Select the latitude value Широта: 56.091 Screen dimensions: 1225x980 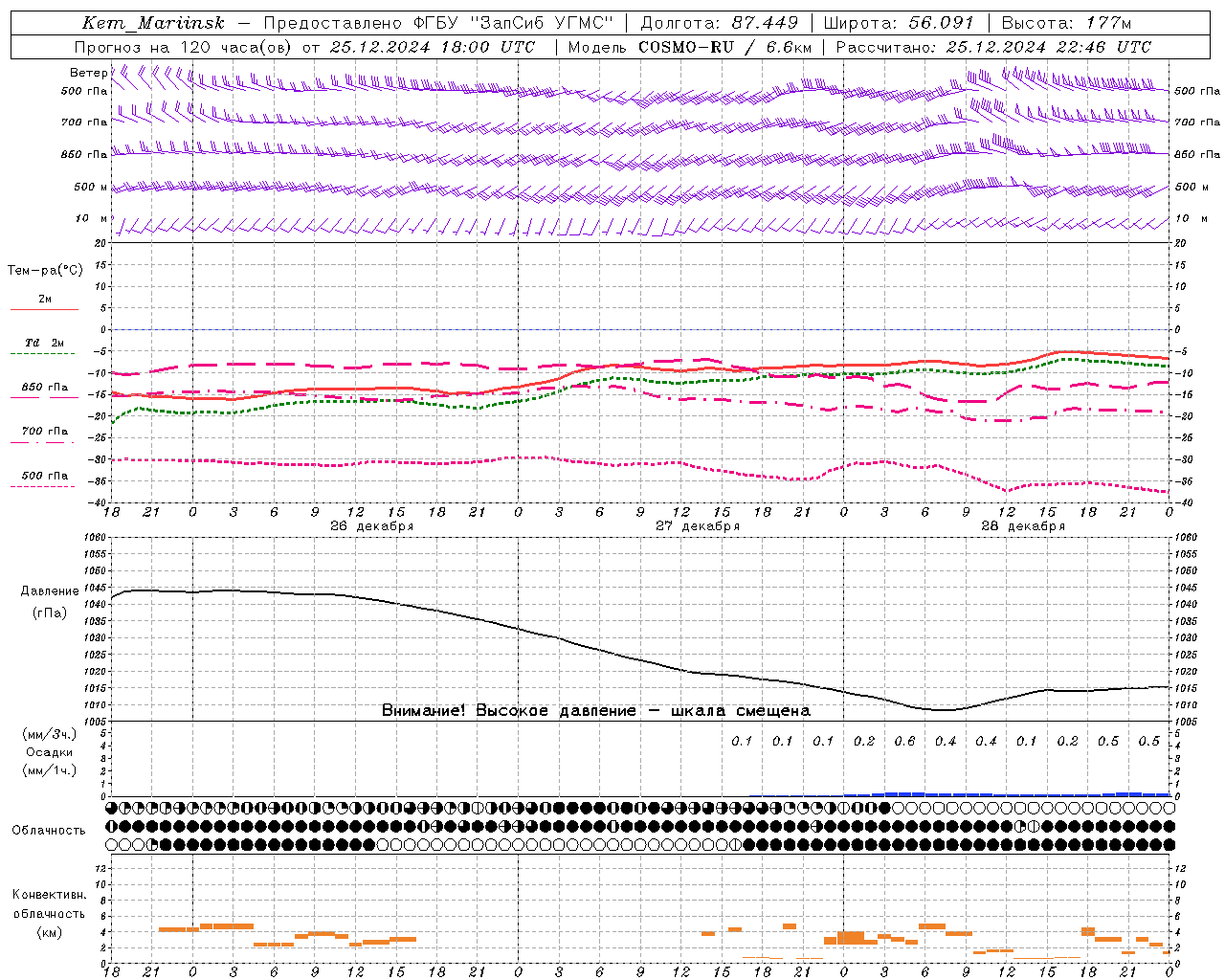tap(898, 23)
